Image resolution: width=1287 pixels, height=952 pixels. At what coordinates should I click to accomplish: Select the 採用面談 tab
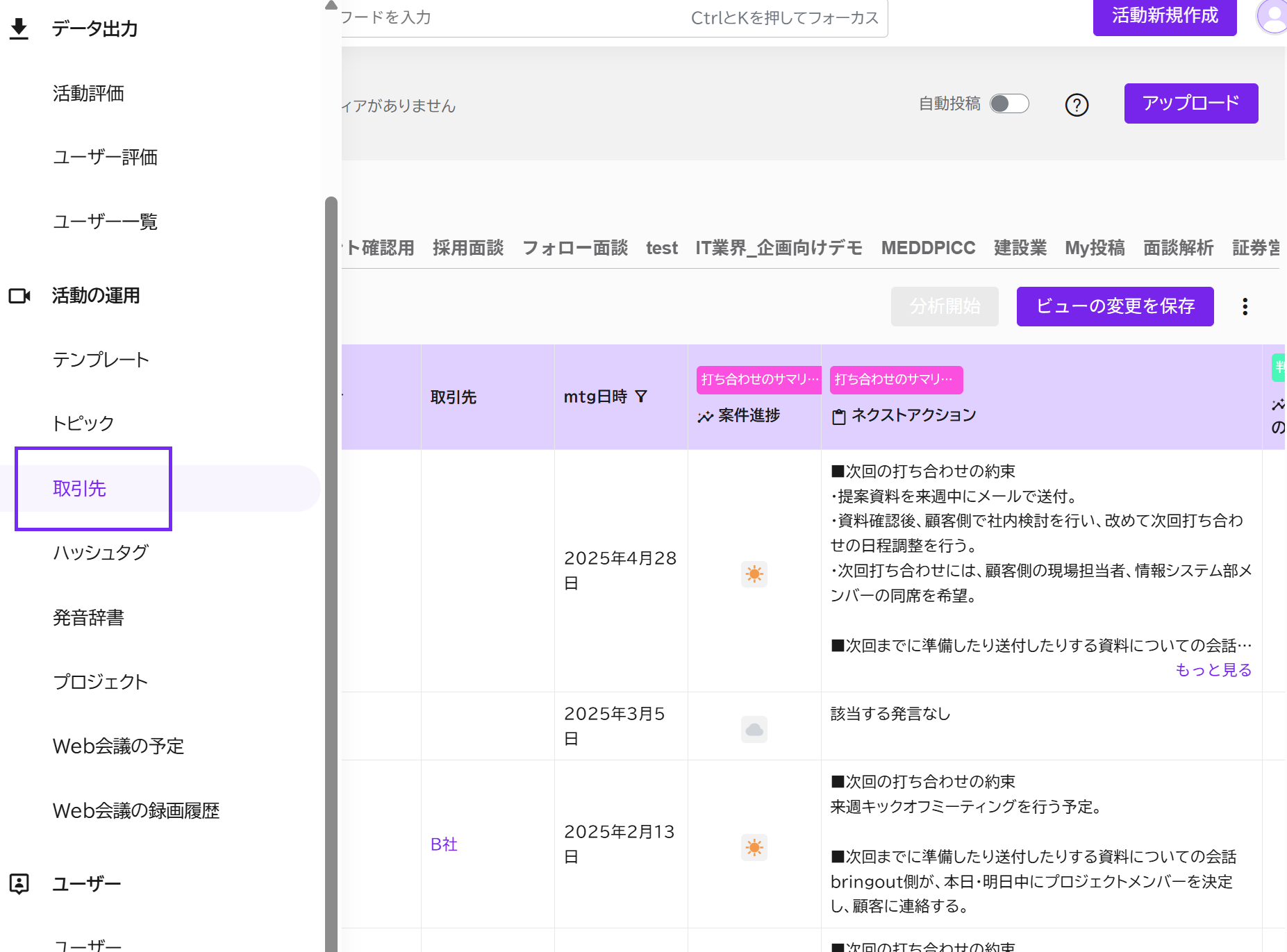pyautogui.click(x=467, y=248)
